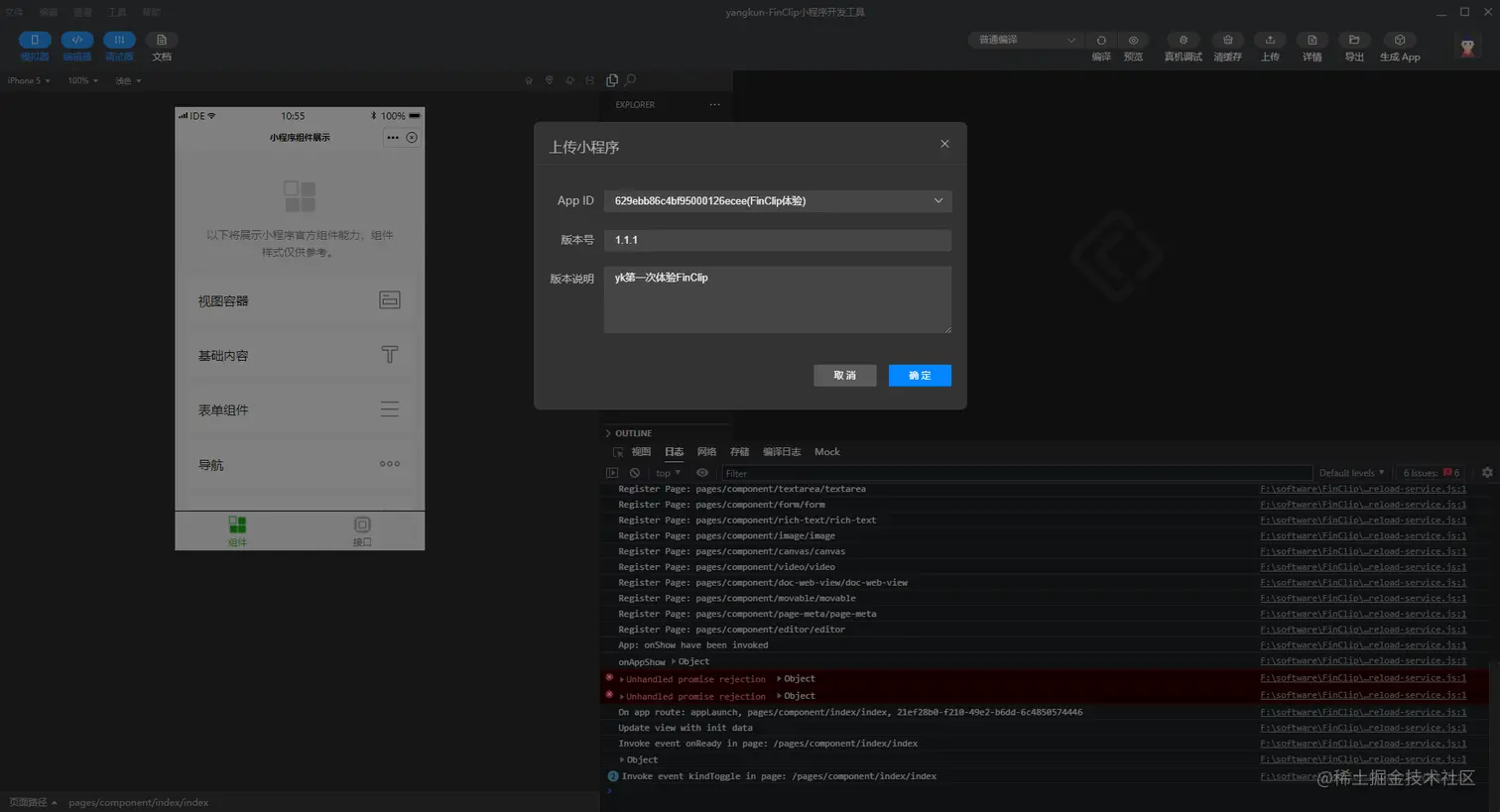Open the search magnifier icon

[630, 80]
